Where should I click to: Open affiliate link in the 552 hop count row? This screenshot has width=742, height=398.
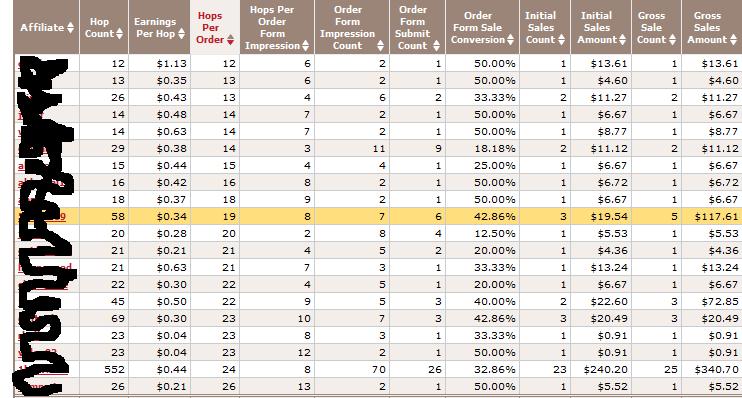[x=44, y=370]
